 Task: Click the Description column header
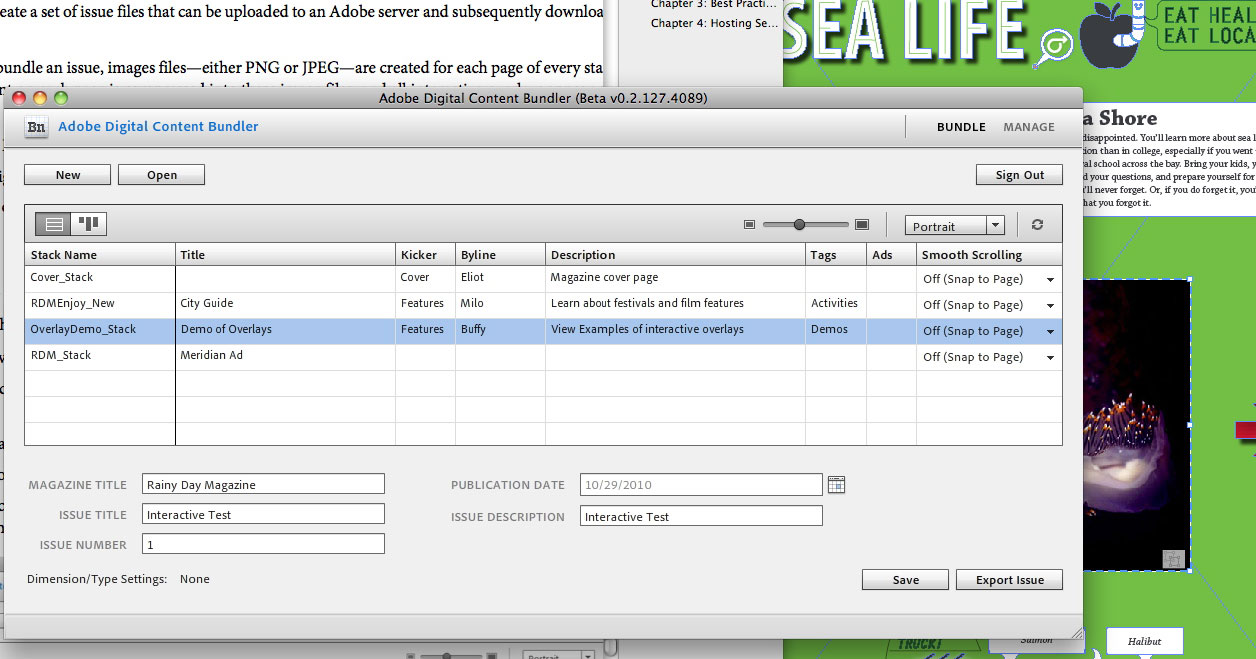tap(675, 255)
